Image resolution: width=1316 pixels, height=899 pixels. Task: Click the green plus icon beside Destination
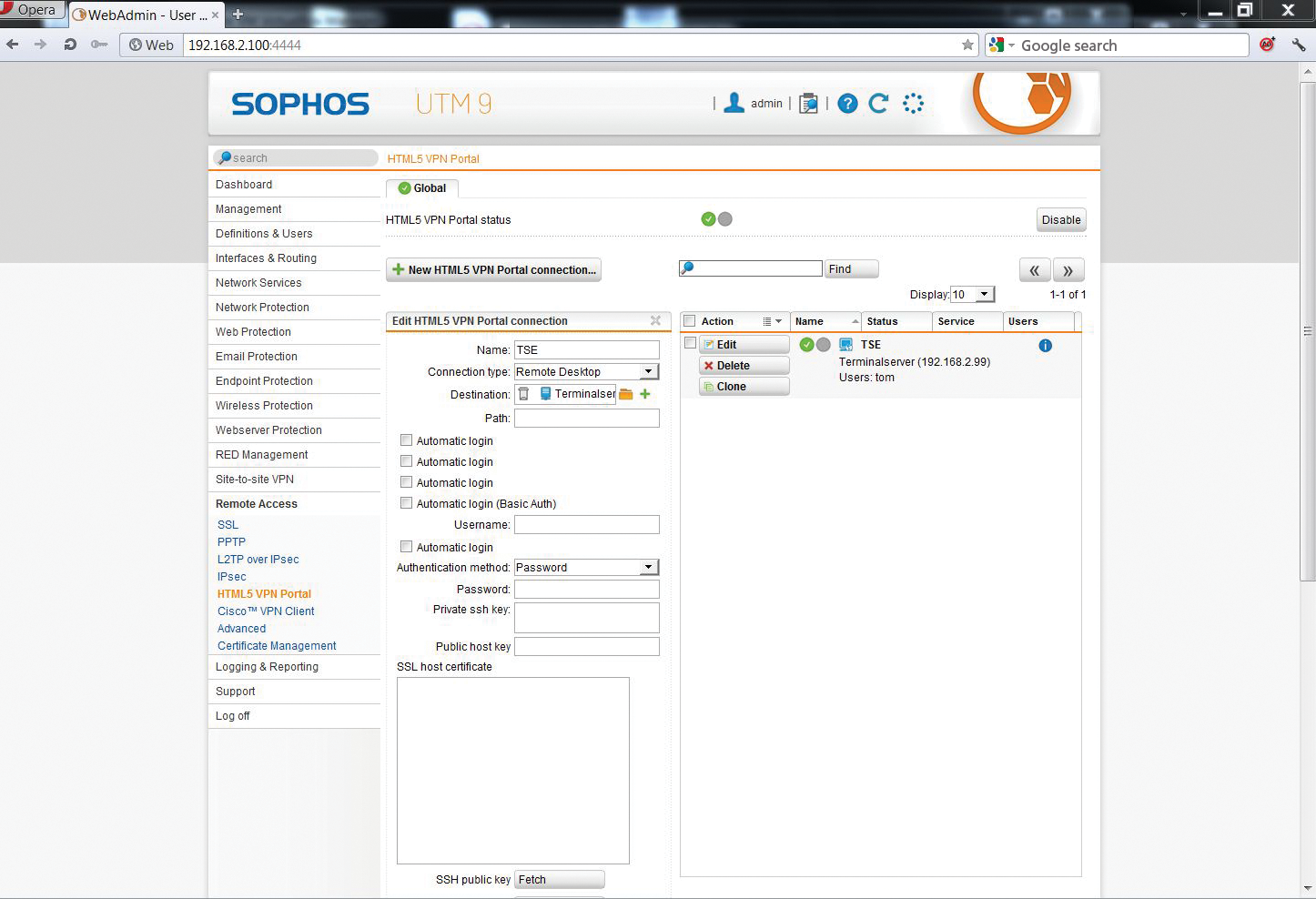pos(645,394)
